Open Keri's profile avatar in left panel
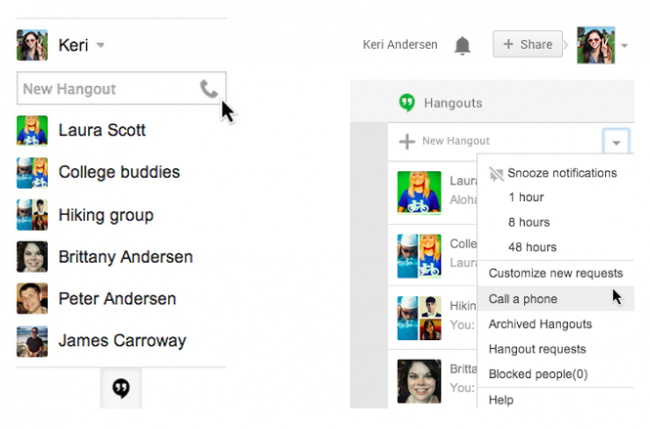The height and width of the screenshot is (429, 650). [32, 45]
